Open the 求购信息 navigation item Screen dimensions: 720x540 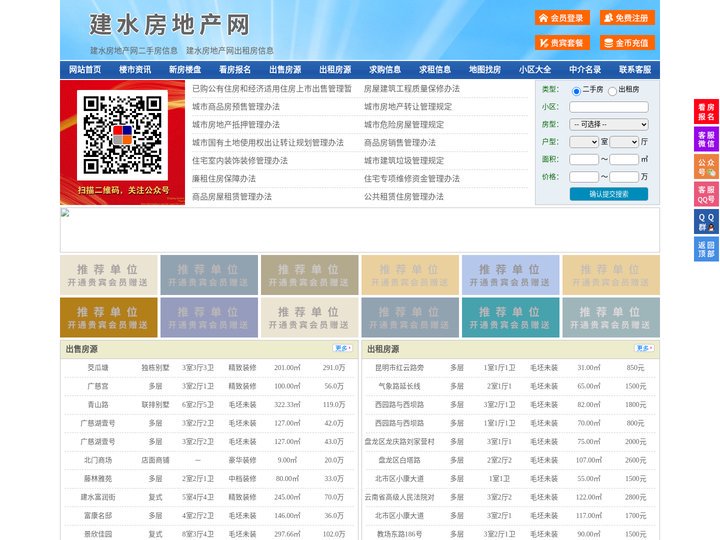pyautogui.click(x=385, y=70)
